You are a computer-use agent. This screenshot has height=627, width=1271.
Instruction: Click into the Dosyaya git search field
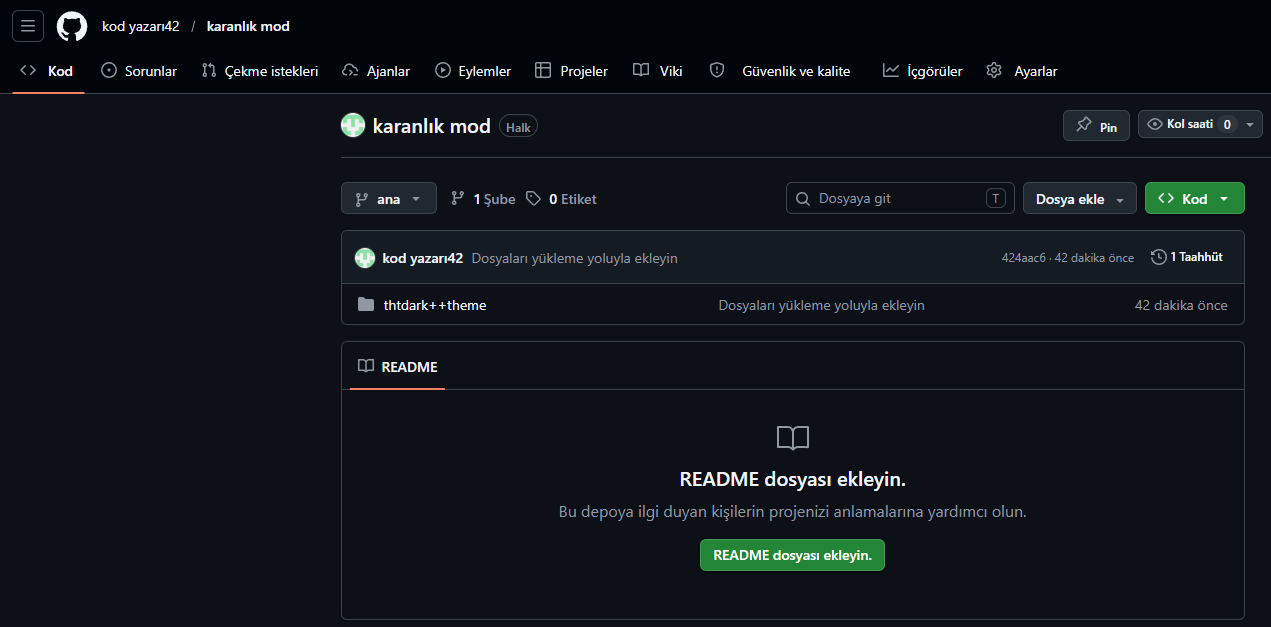[900, 198]
